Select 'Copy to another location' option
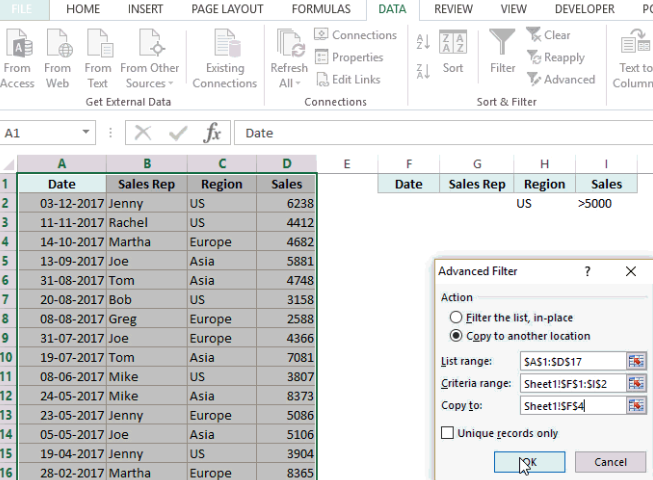 click(456, 336)
